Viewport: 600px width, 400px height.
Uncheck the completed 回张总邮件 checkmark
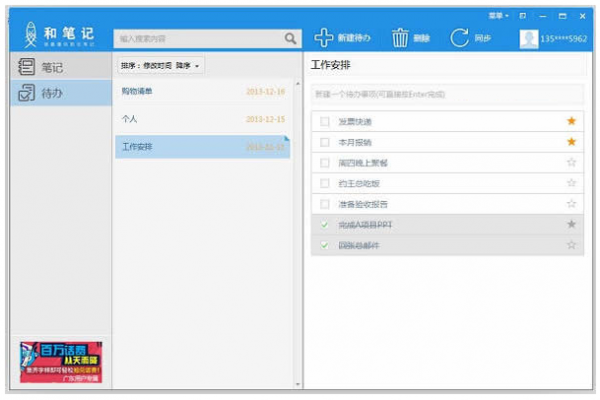pos(324,245)
